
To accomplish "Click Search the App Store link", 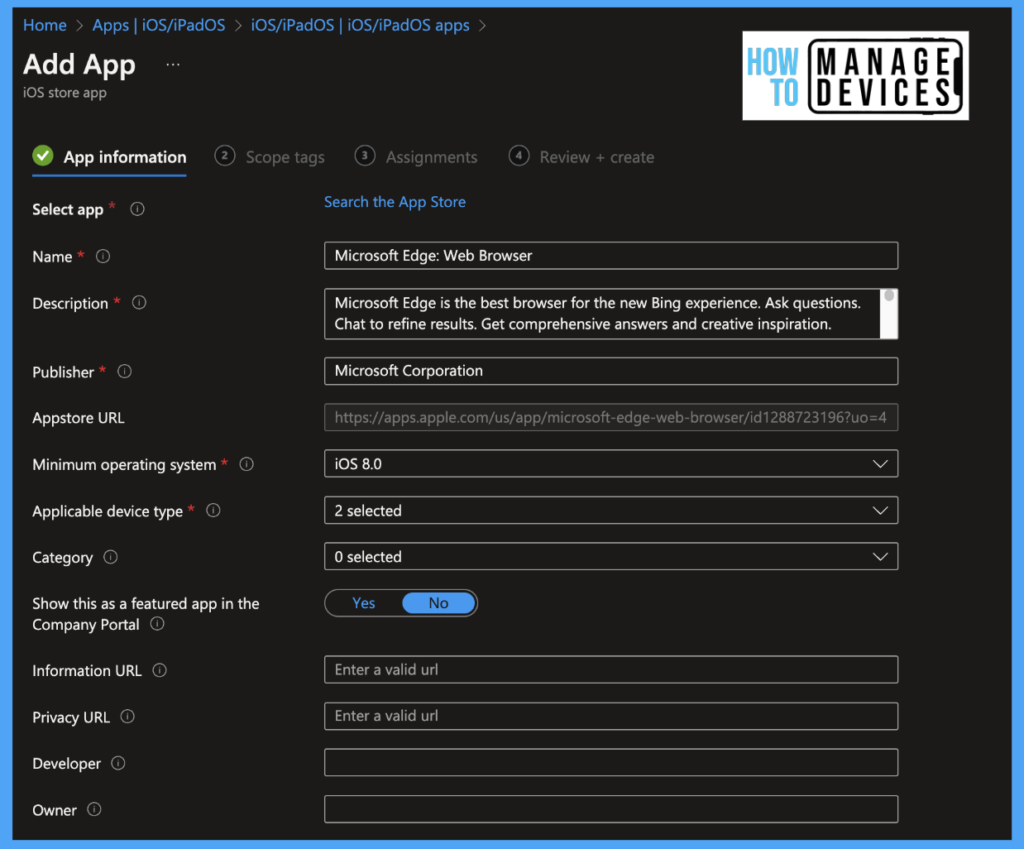I will 395,202.
